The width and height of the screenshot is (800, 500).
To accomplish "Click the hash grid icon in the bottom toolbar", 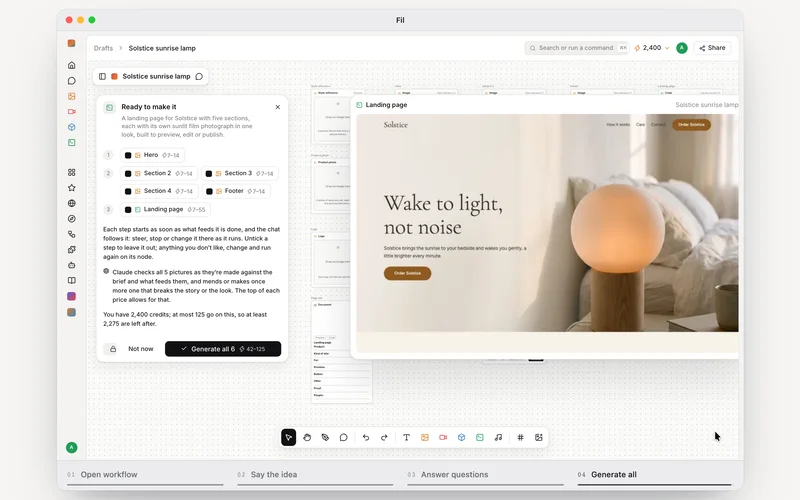I will click(x=520, y=437).
